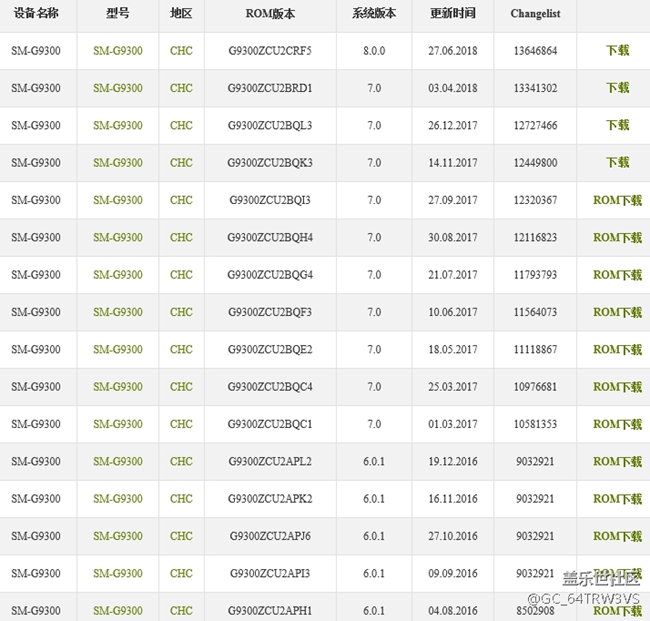Viewport: 650px width, 621px height.
Task: Click the ROM版本 column header
Action: click(270, 14)
